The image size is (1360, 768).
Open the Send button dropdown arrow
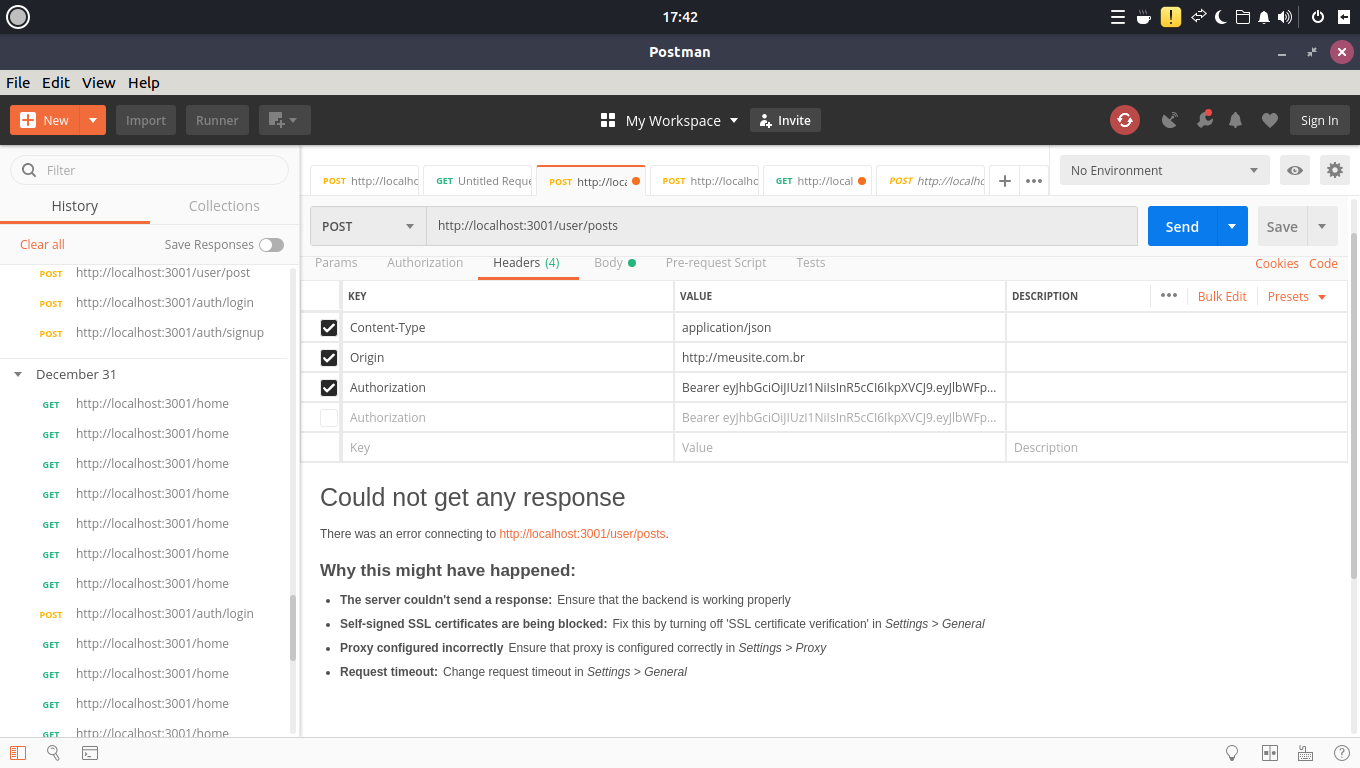click(1232, 226)
